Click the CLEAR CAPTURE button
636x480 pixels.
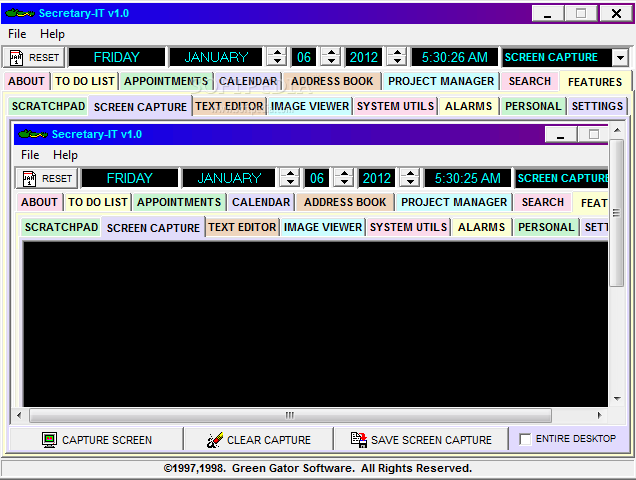pos(258,439)
